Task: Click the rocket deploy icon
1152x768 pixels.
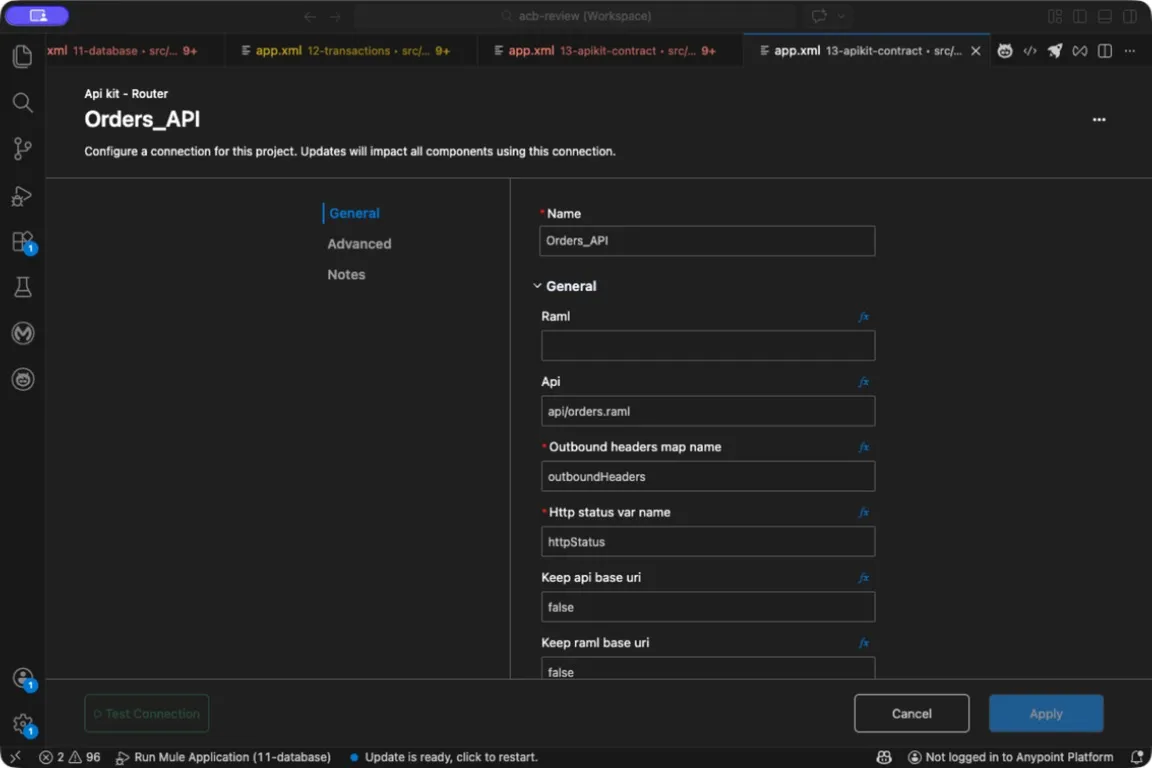Action: 1054,51
